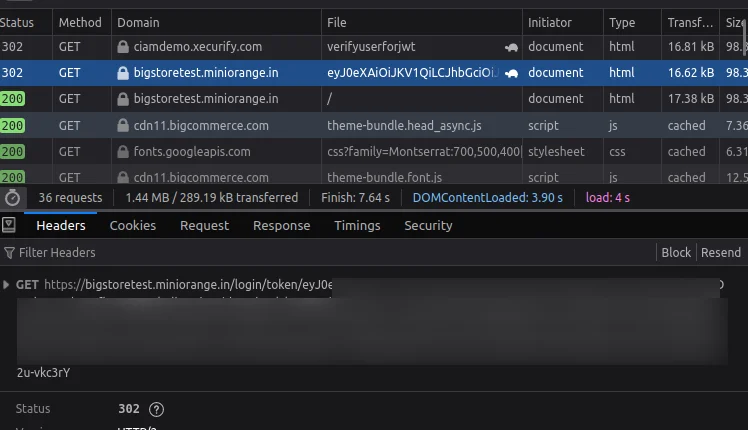Expand the GET request URL disclosure triangle

click(x=6, y=285)
